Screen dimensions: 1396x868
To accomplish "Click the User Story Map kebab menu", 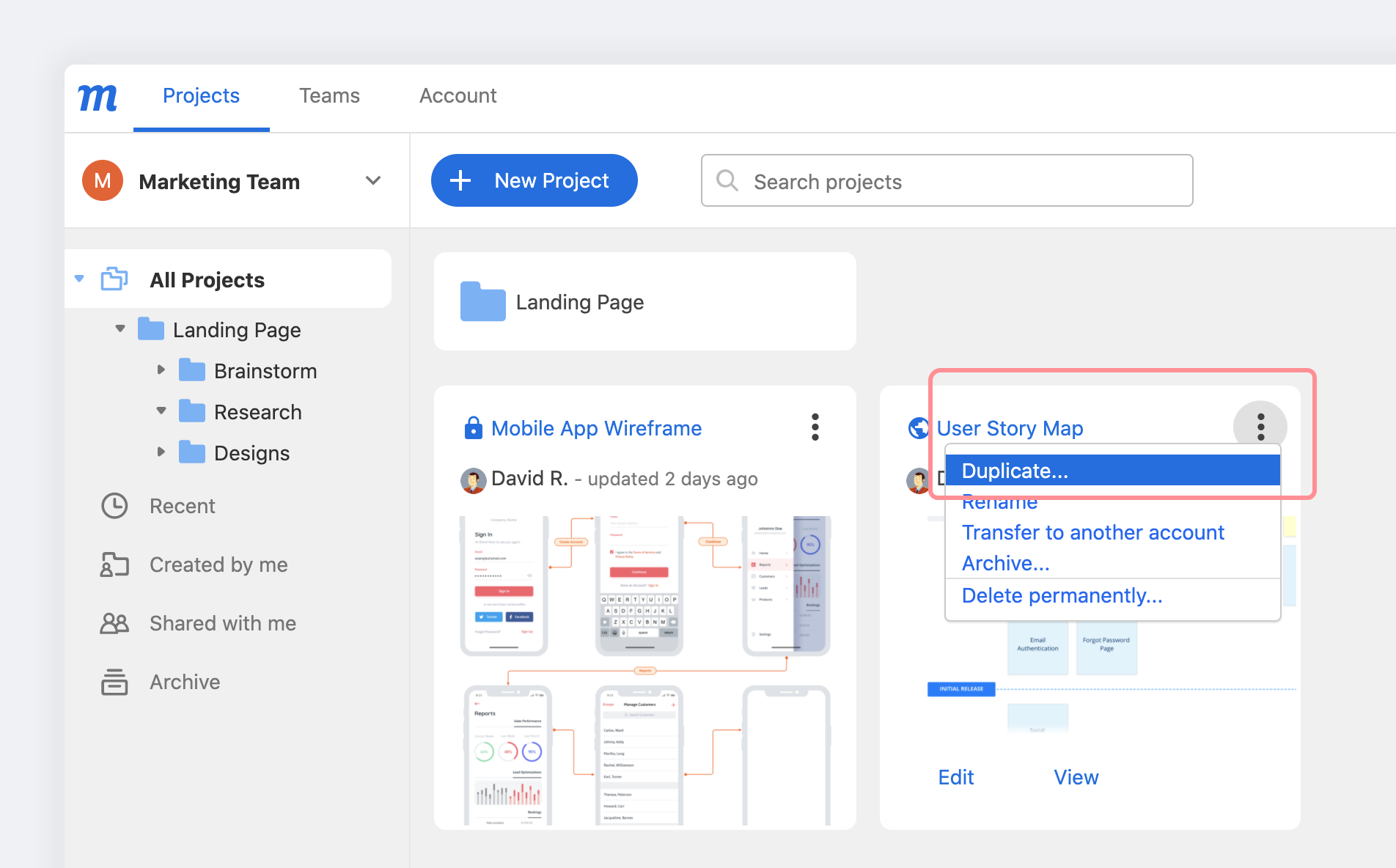I will pyautogui.click(x=1260, y=427).
